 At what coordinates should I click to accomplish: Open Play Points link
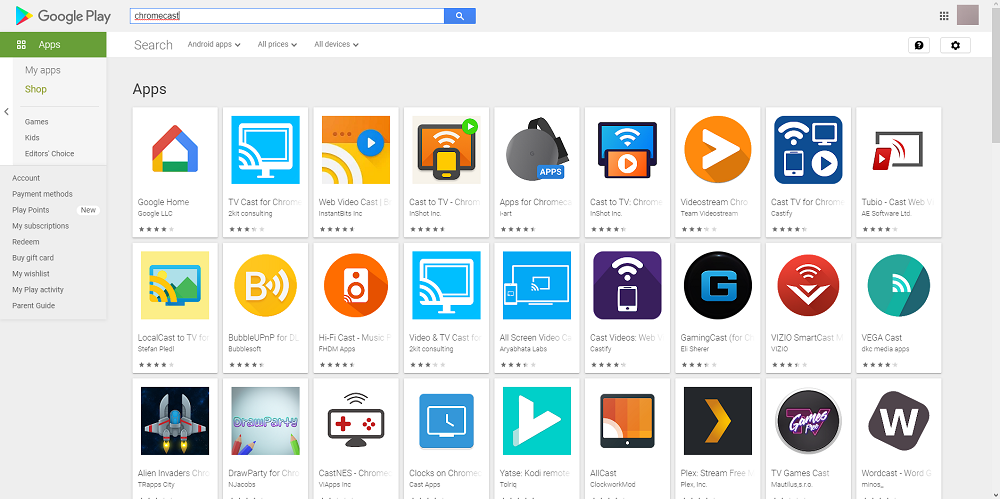31,210
